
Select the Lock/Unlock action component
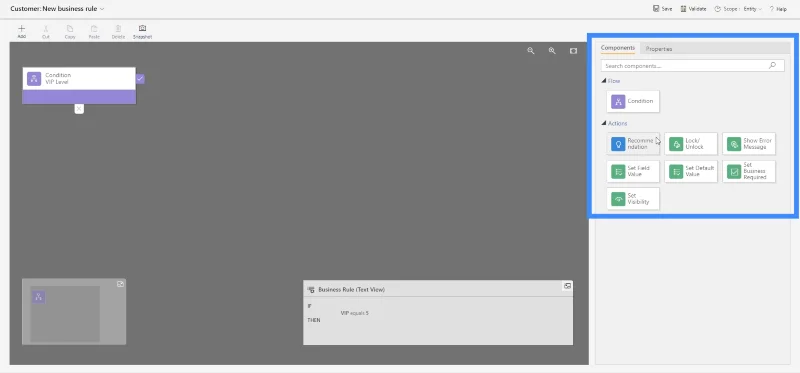(x=691, y=144)
